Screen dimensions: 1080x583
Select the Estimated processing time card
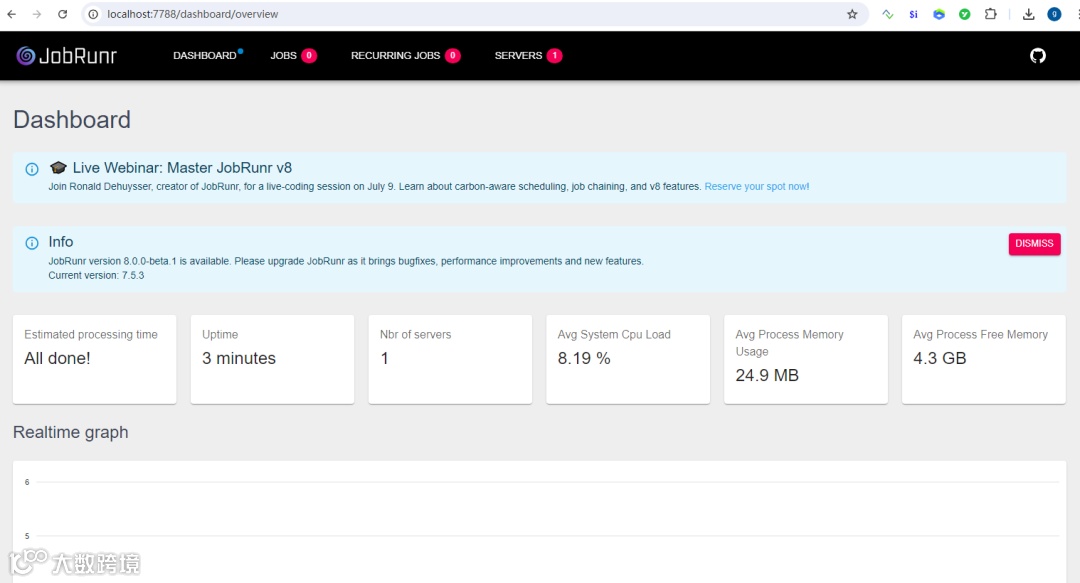pyautogui.click(x=94, y=359)
